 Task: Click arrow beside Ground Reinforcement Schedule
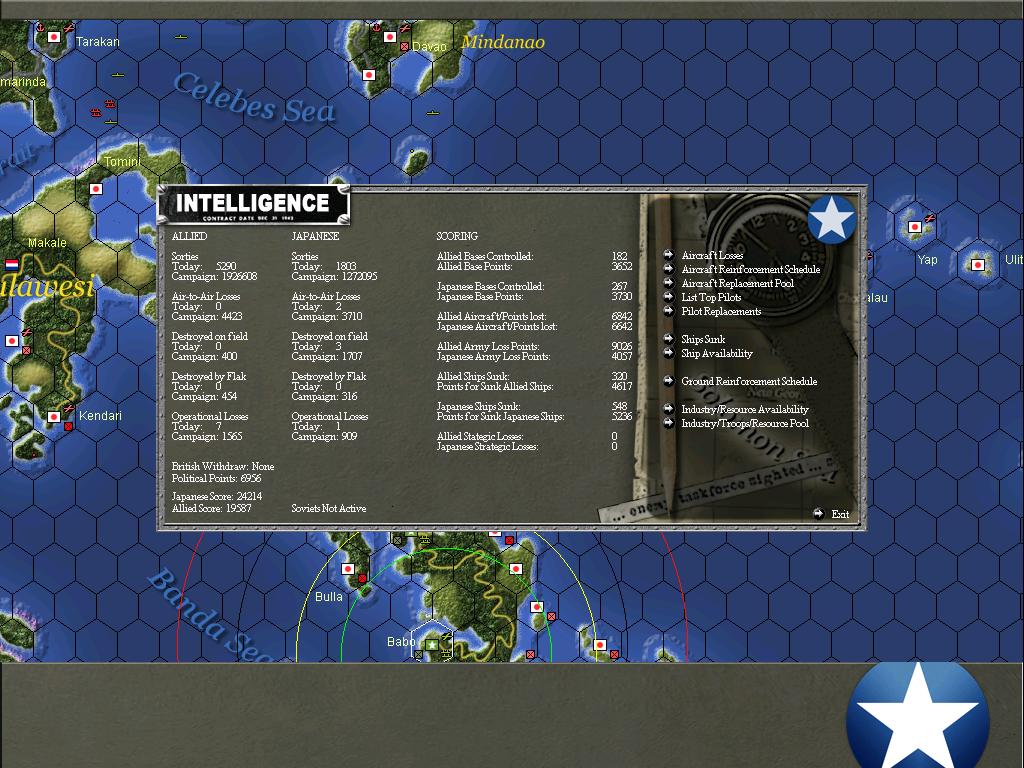click(x=668, y=380)
